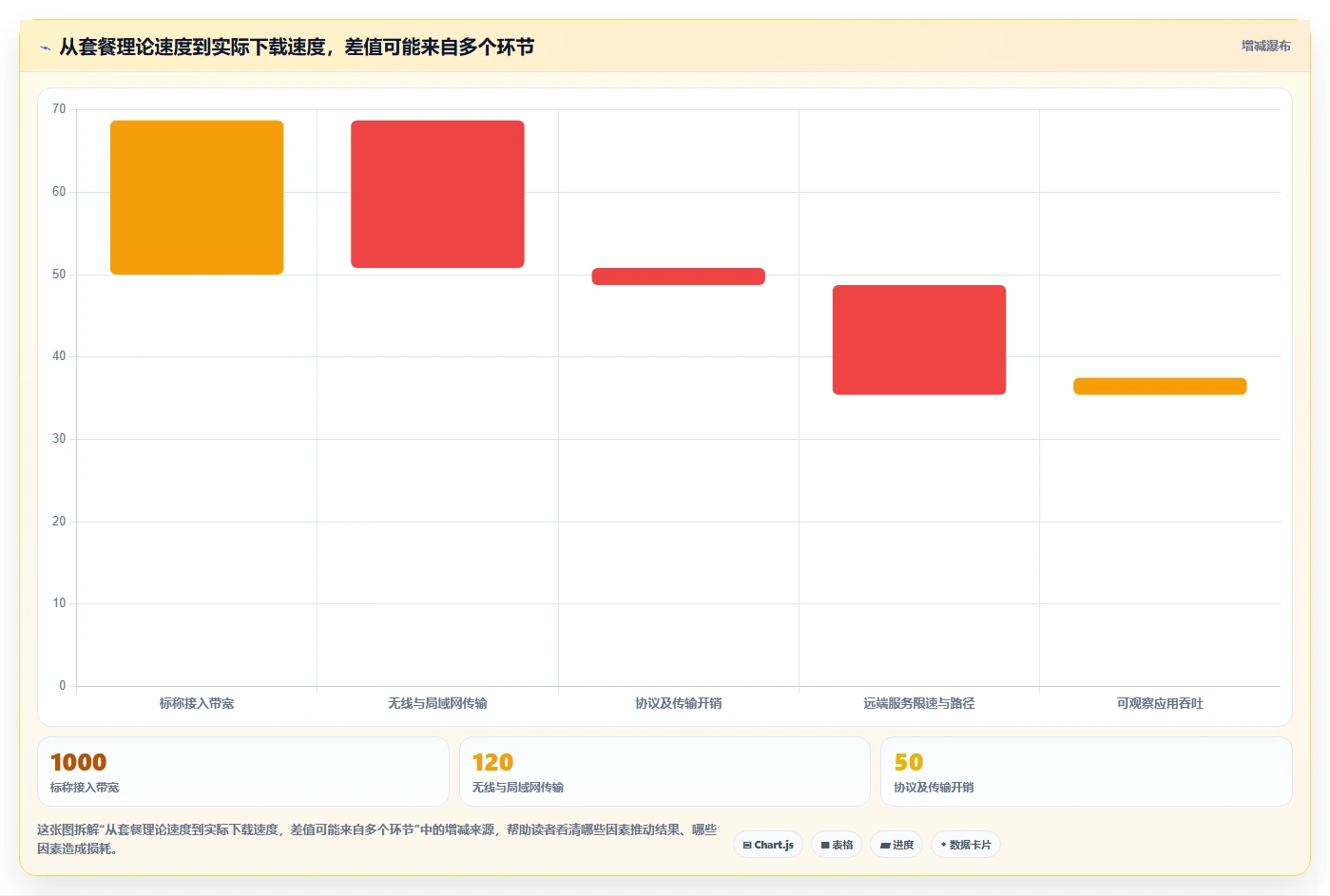Click the x-axis label 远端服务限速与路径
Viewport: 1330px width, 896px height.
click(919, 703)
